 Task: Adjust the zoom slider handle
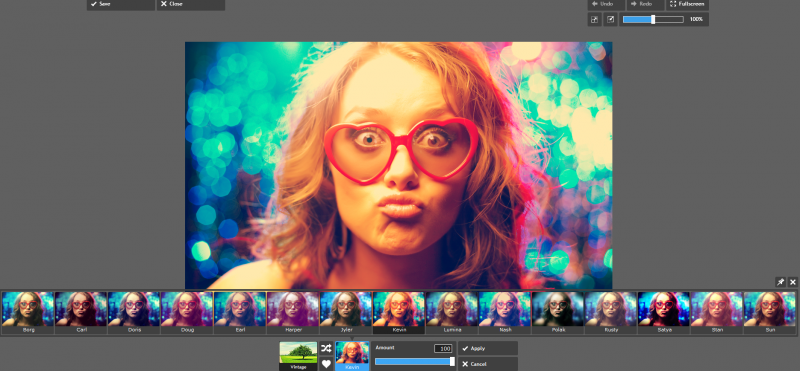(653, 19)
